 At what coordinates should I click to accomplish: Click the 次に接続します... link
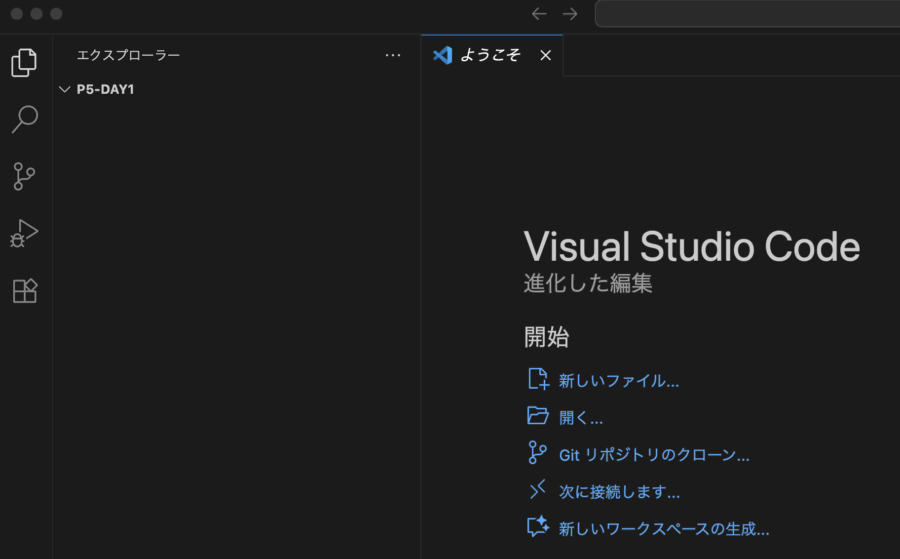(x=619, y=492)
